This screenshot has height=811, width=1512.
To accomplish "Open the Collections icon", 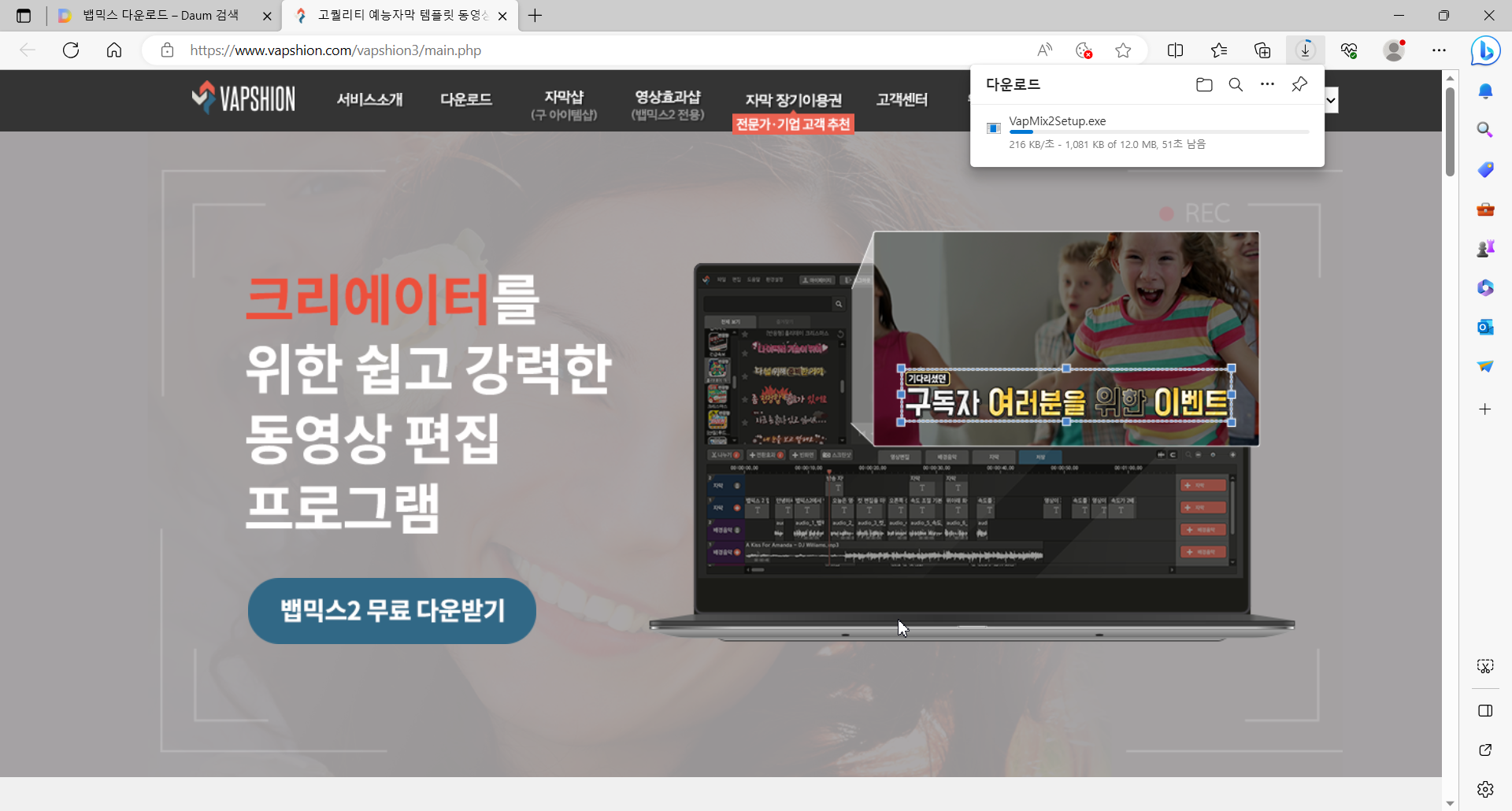I will tap(1262, 50).
